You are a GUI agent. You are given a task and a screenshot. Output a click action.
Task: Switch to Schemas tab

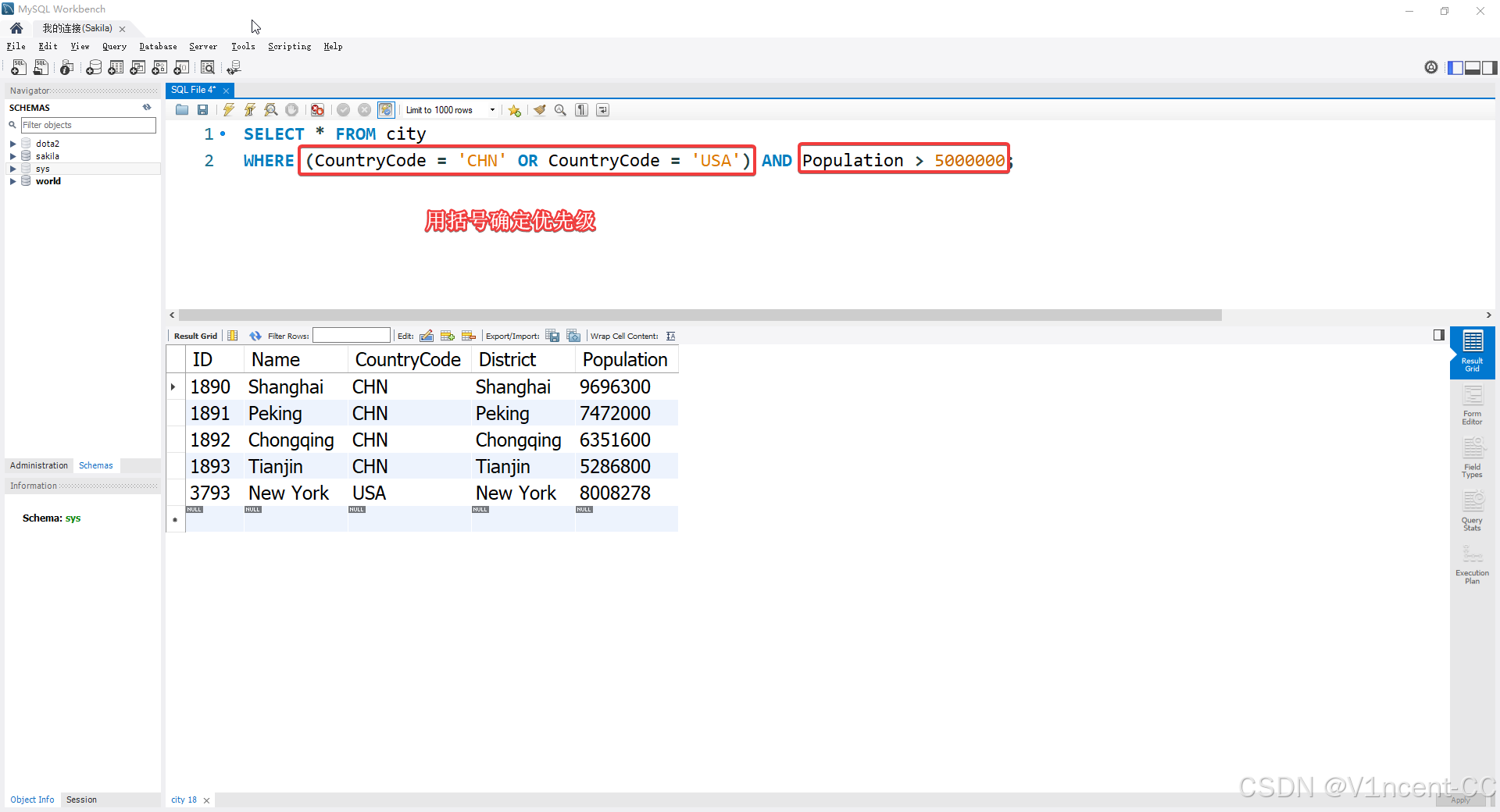96,465
